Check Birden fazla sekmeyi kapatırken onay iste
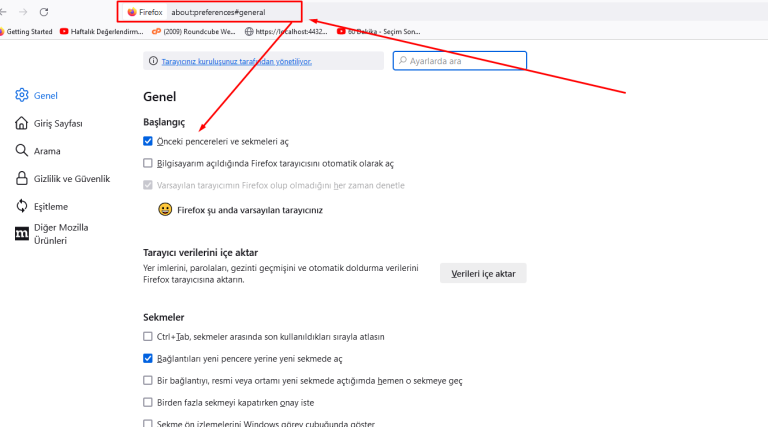 (x=149, y=402)
